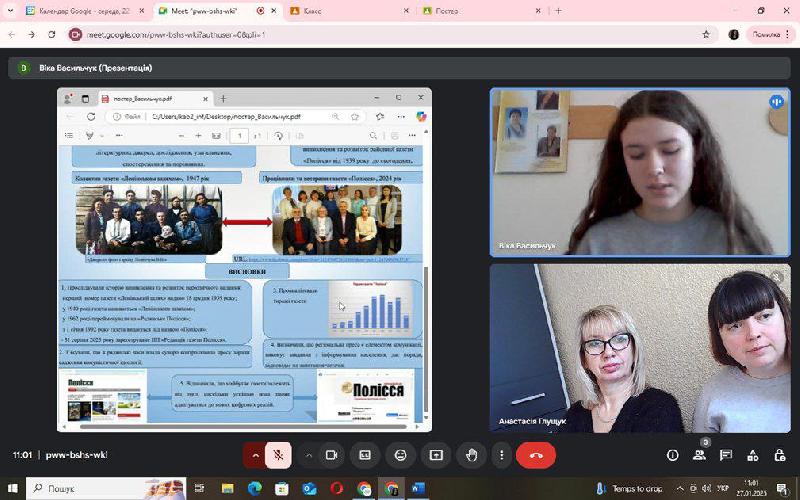Open meeting details info icon

tap(672, 455)
